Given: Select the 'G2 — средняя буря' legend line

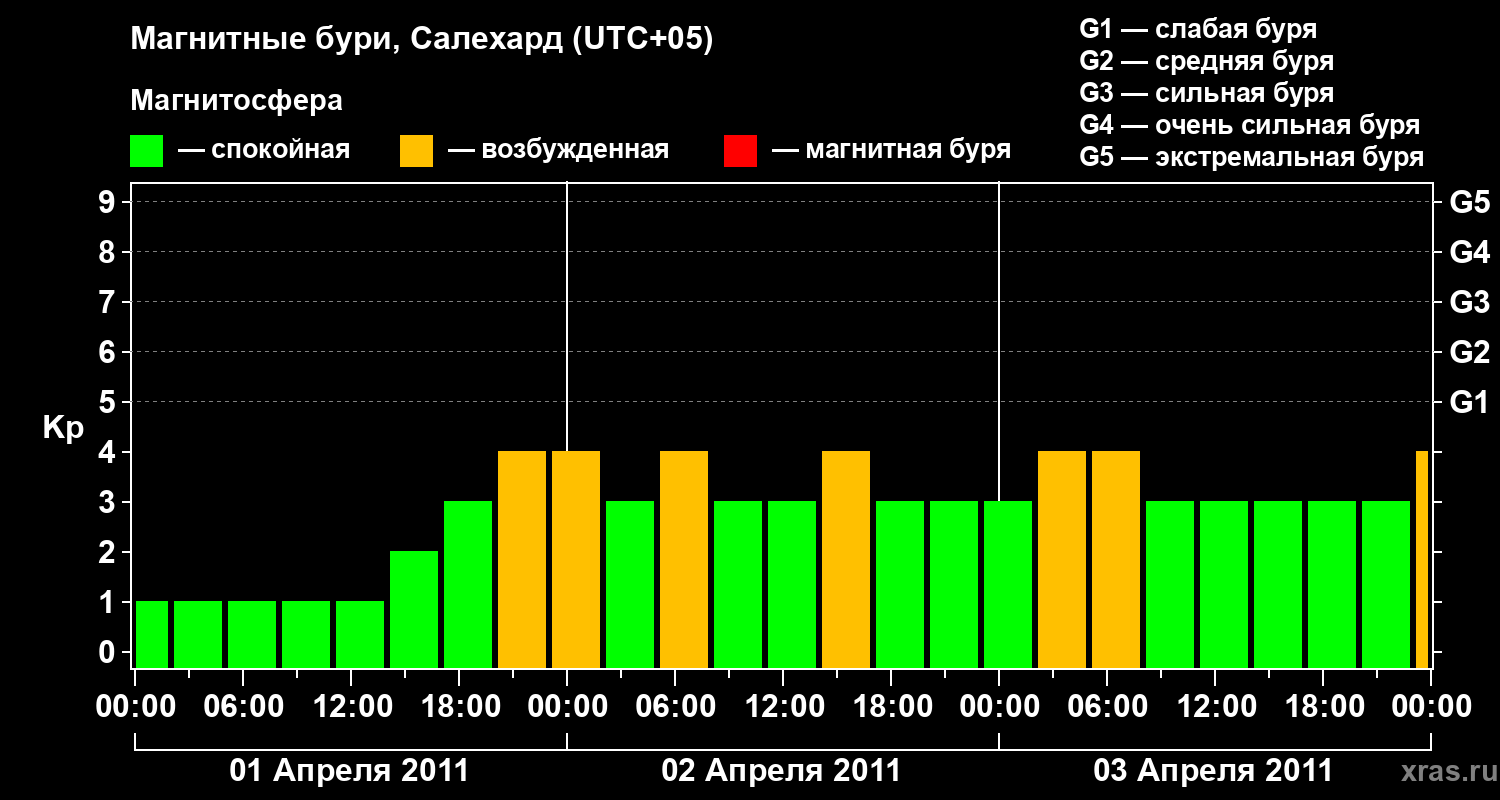Looking at the screenshot, I should pos(1206,61).
